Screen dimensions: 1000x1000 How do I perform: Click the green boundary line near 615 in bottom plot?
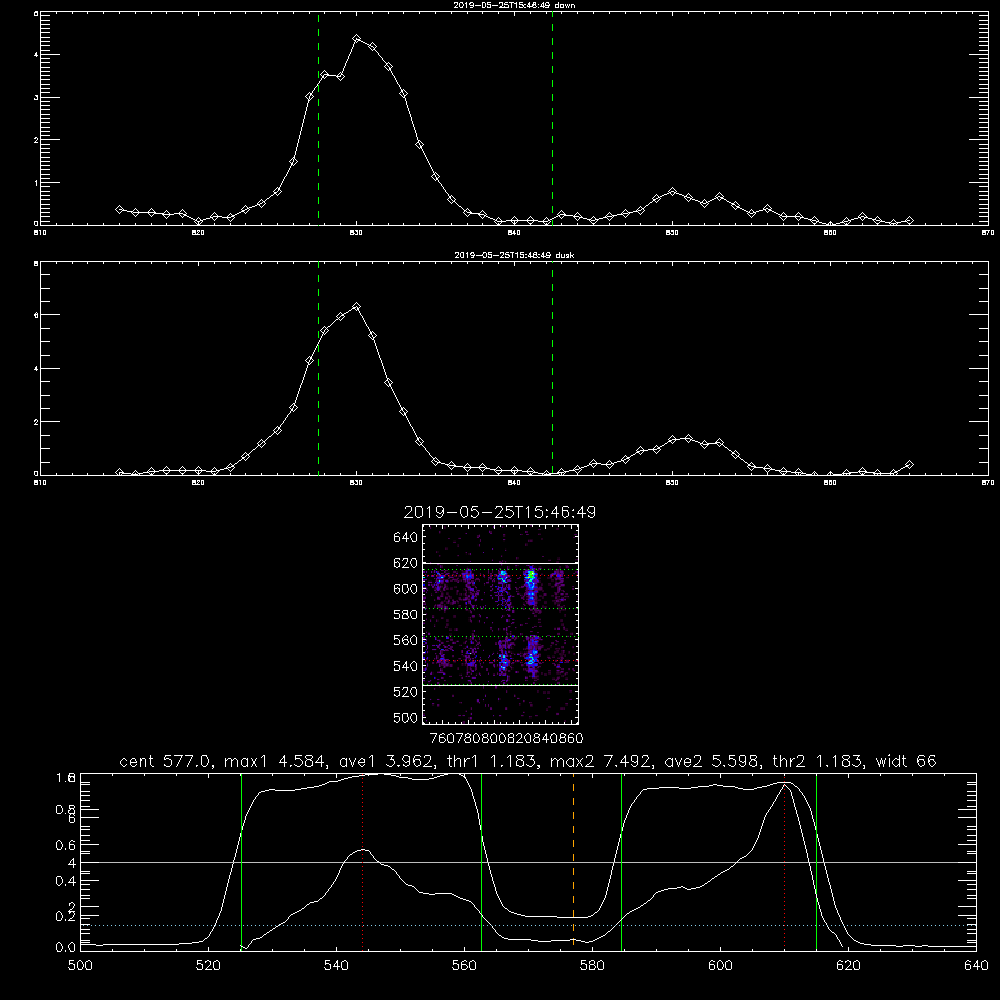click(x=816, y=860)
